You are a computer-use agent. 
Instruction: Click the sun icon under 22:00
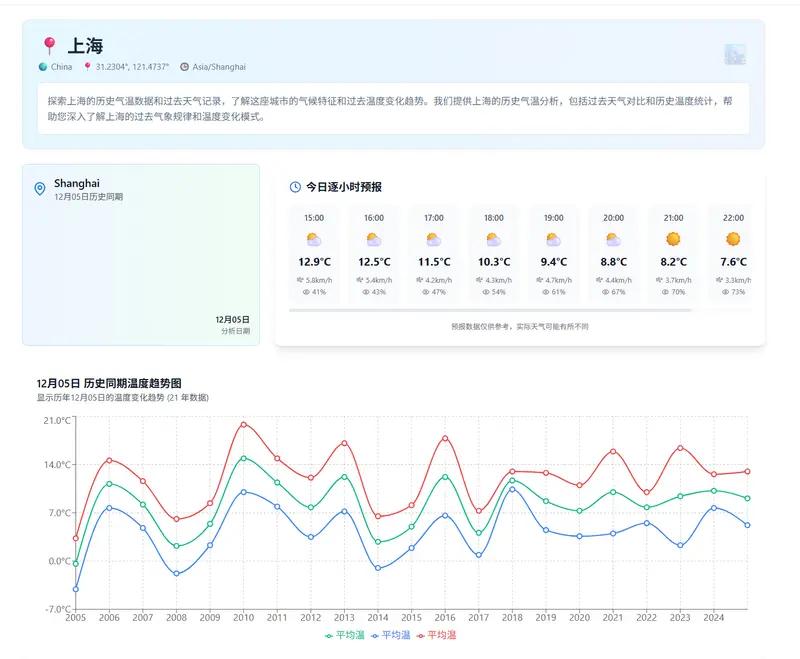(733, 238)
